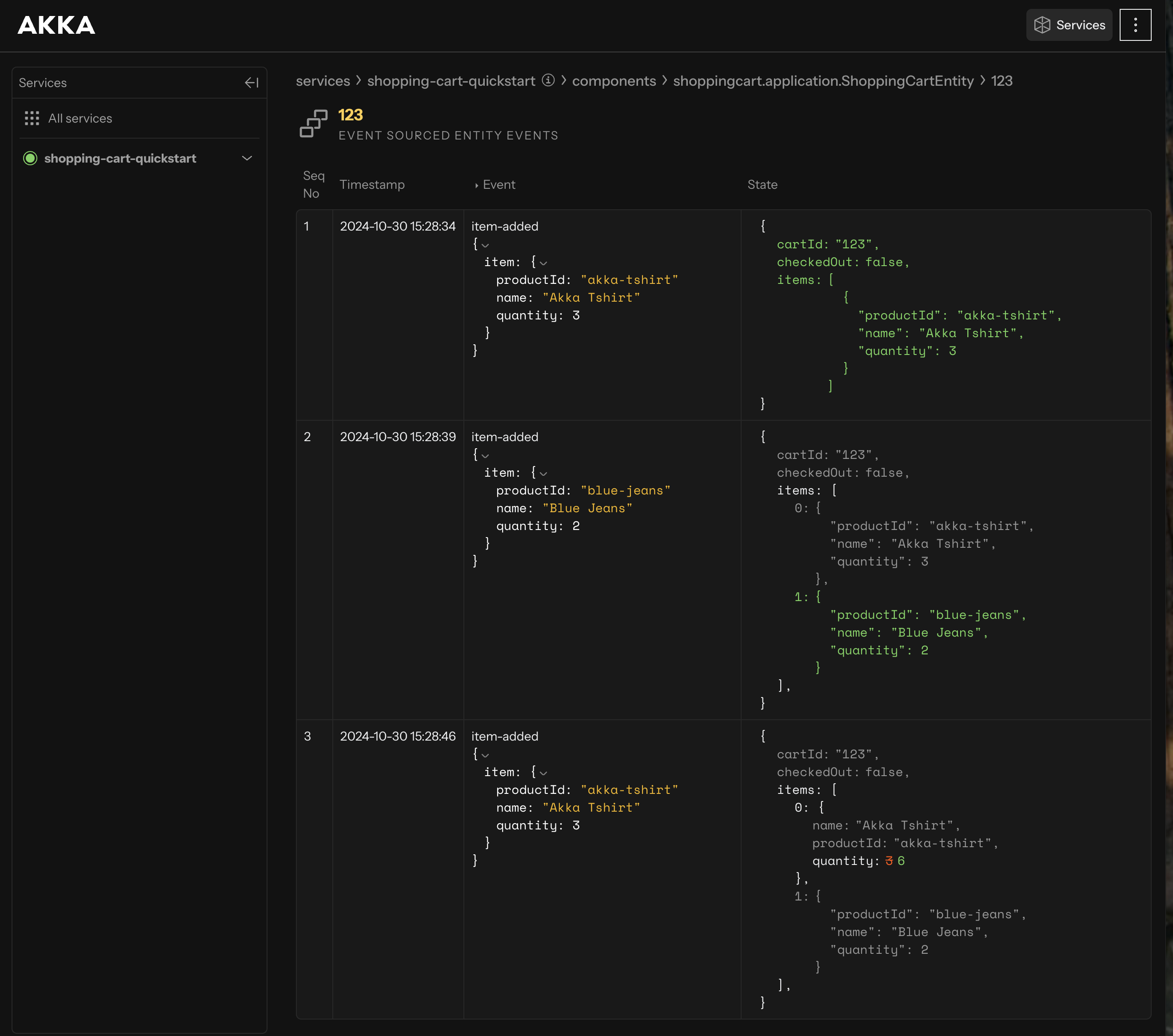This screenshot has width=1173, height=1036.
Task: Click info icon next to shopping-cart-quickstart breadcrumb
Action: click(x=548, y=80)
